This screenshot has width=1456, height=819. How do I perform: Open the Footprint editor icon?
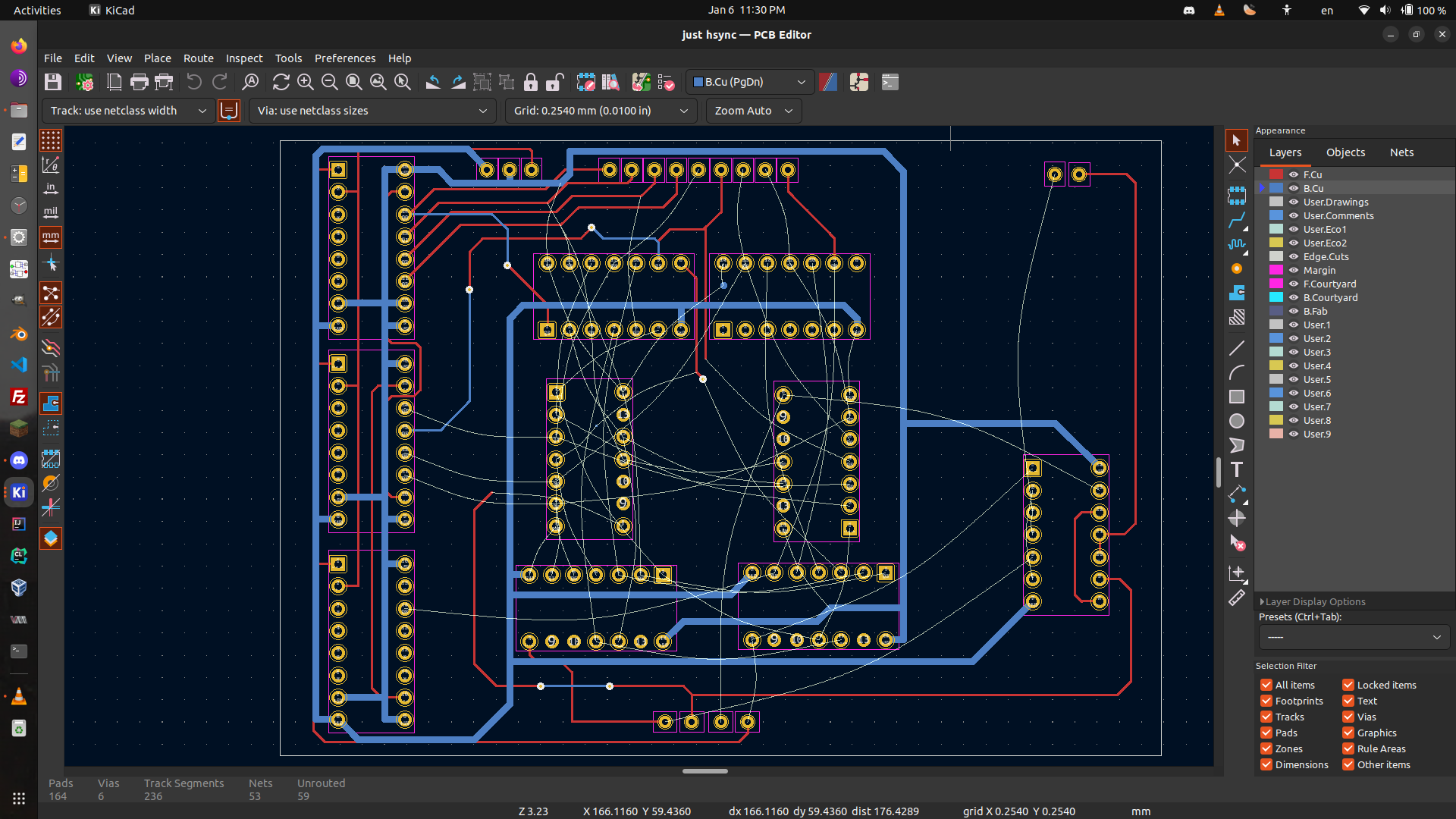pos(585,82)
